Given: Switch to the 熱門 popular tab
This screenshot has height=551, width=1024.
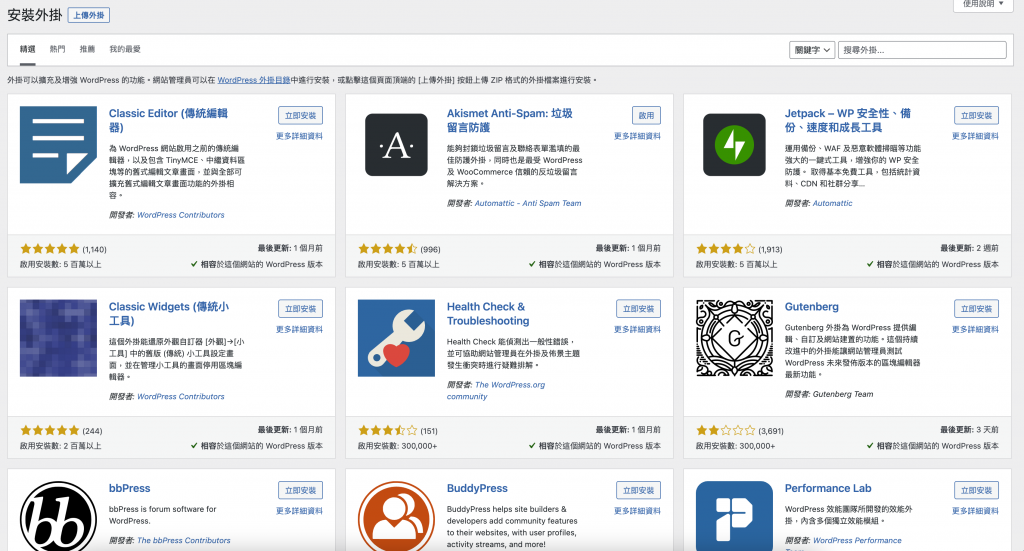Looking at the screenshot, I should click(x=57, y=49).
